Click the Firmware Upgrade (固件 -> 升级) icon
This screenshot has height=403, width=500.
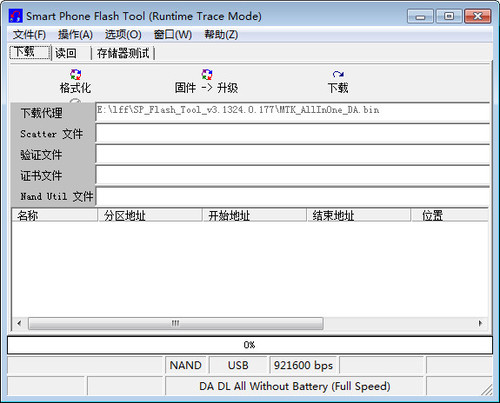pyautogui.click(x=207, y=75)
